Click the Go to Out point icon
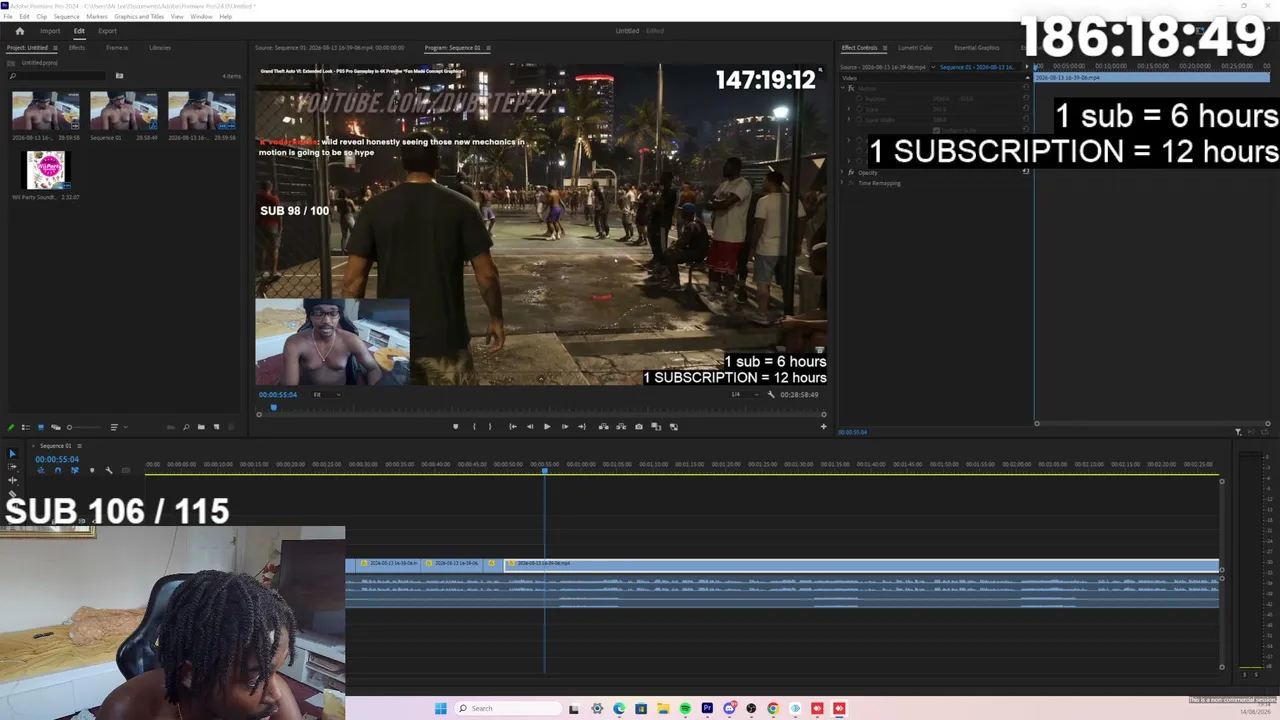 point(582,427)
